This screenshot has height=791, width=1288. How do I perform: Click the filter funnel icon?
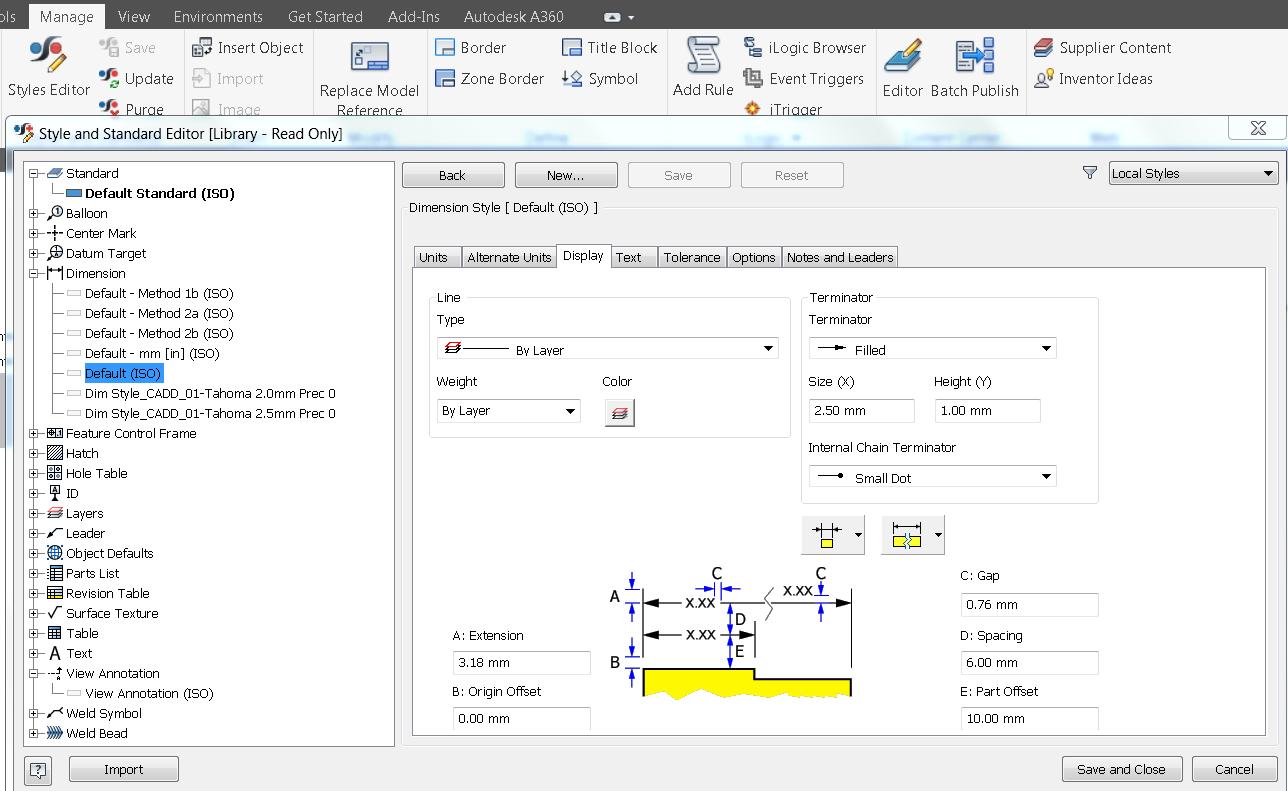click(1090, 173)
